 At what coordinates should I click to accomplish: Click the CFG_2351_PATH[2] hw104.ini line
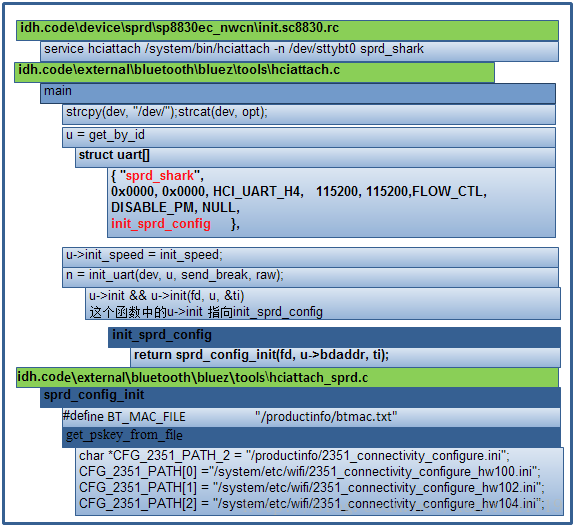pos(312,504)
